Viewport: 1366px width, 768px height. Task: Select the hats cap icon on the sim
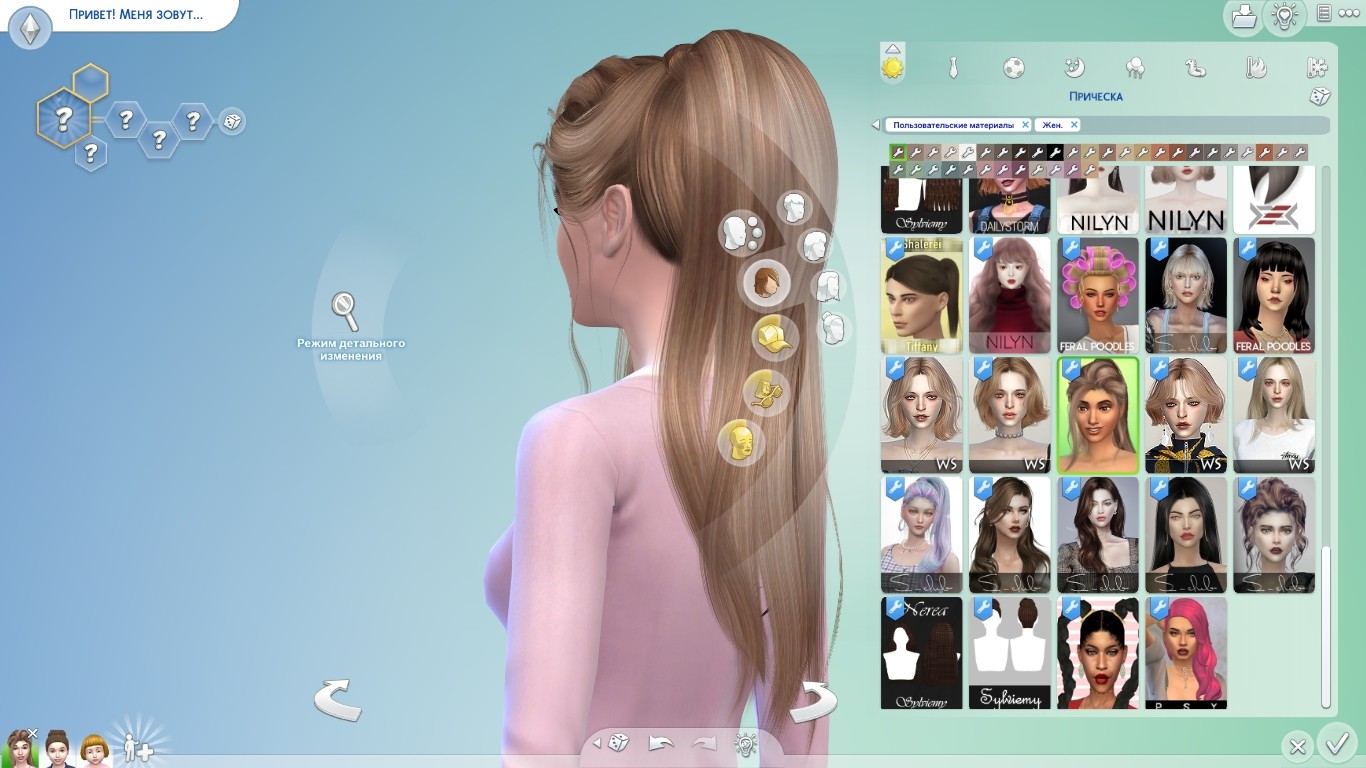coord(774,336)
